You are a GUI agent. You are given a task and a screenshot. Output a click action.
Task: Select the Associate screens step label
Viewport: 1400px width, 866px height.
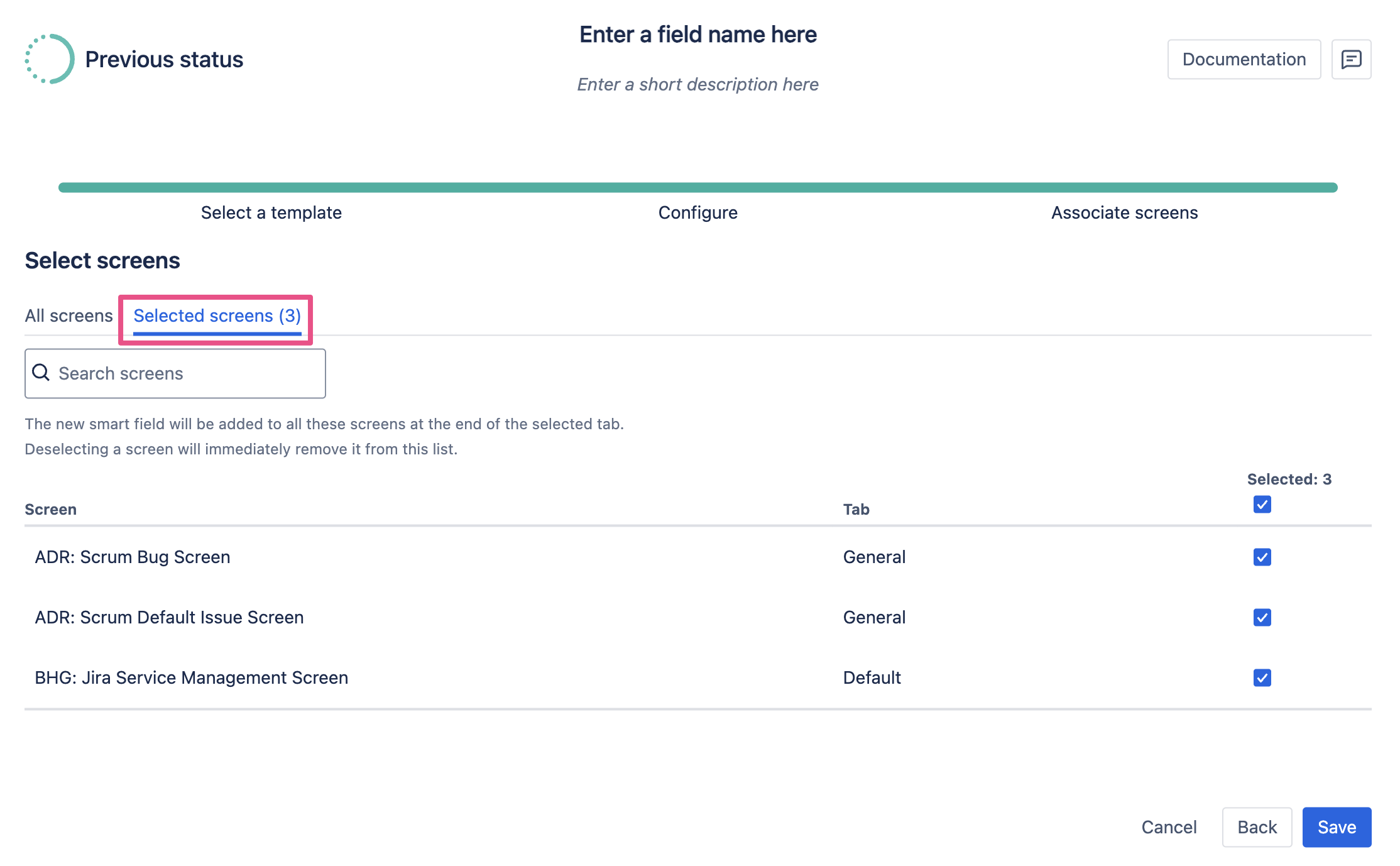click(1124, 212)
